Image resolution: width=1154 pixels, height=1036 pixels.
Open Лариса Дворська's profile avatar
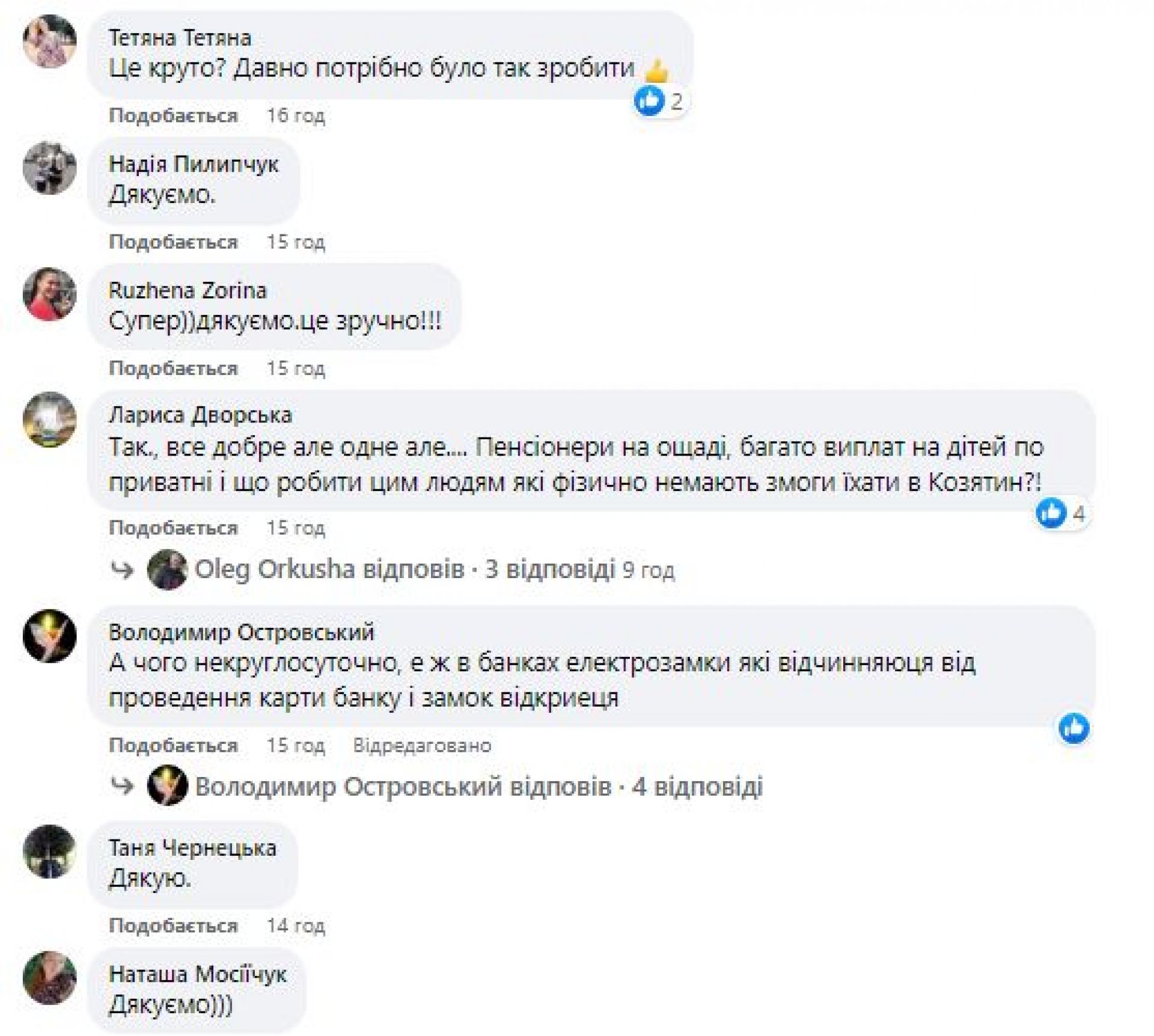tap(49, 419)
